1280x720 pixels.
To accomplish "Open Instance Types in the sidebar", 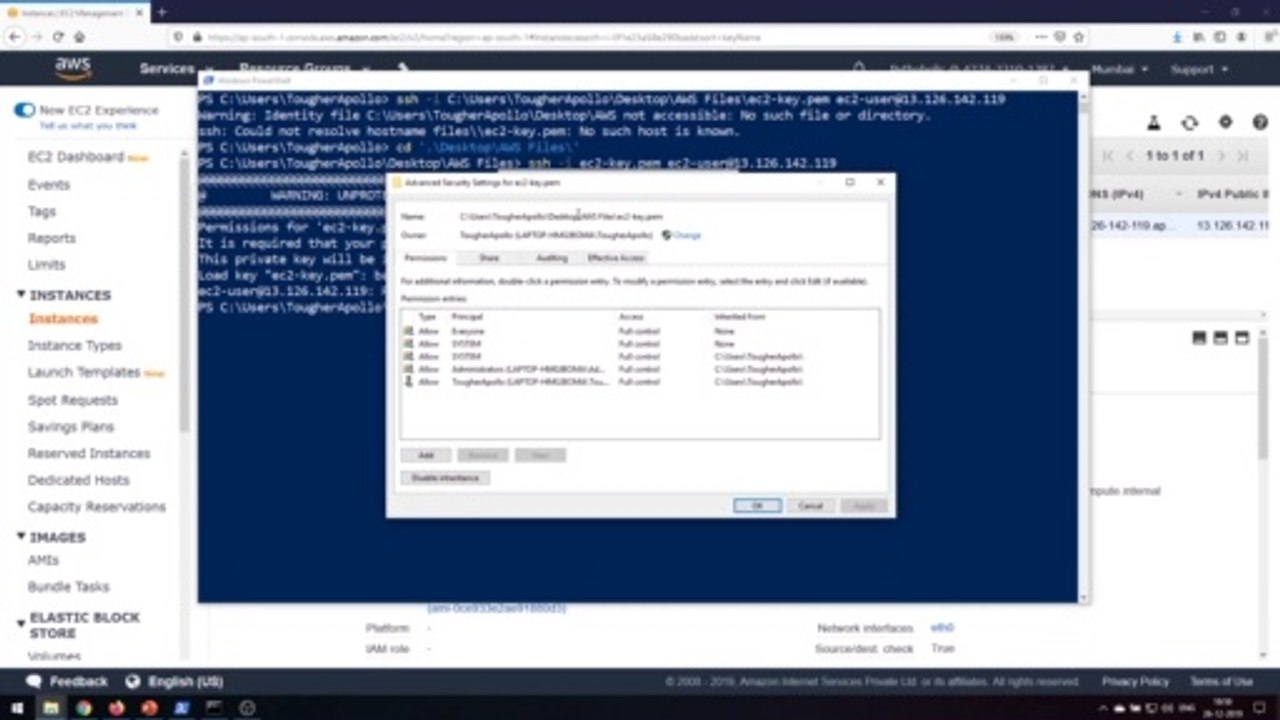I will coord(75,346).
